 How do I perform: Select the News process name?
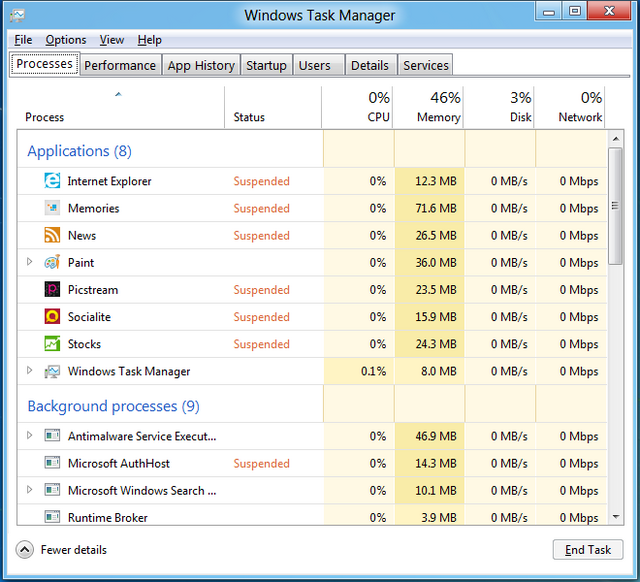click(x=82, y=235)
